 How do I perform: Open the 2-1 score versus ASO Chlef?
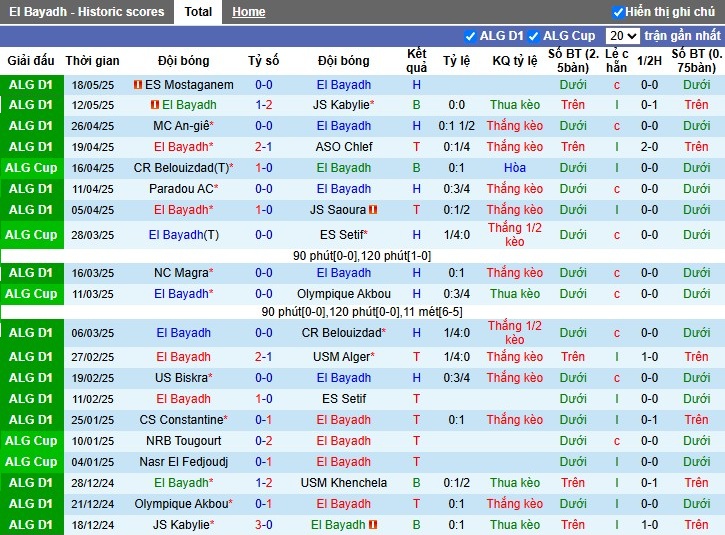[264, 147]
